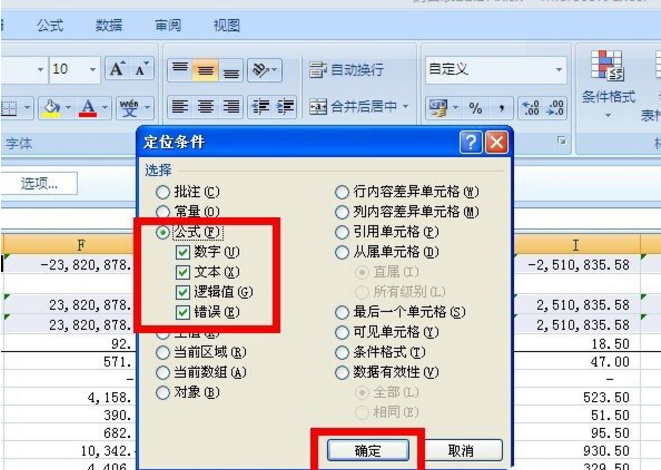661x470 pixels.
Task: Select 行内容差异单元格(W) option
Action: [x=407, y=192]
